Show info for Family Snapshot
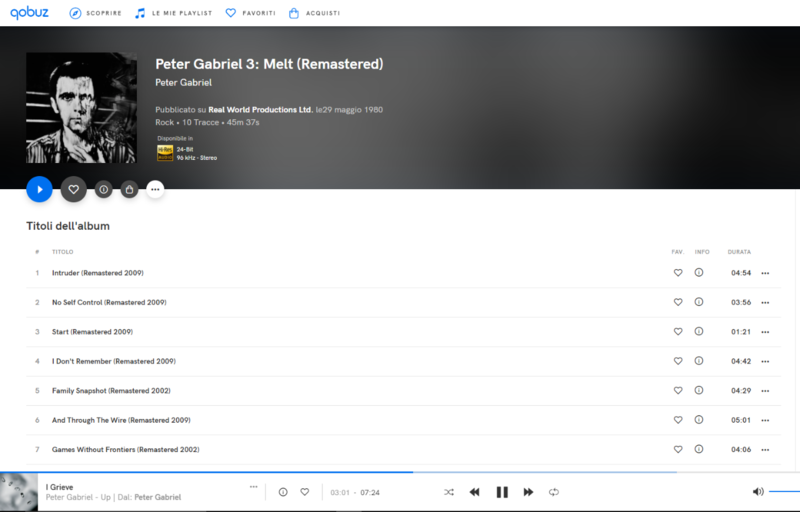The width and height of the screenshot is (800, 512). (x=699, y=390)
